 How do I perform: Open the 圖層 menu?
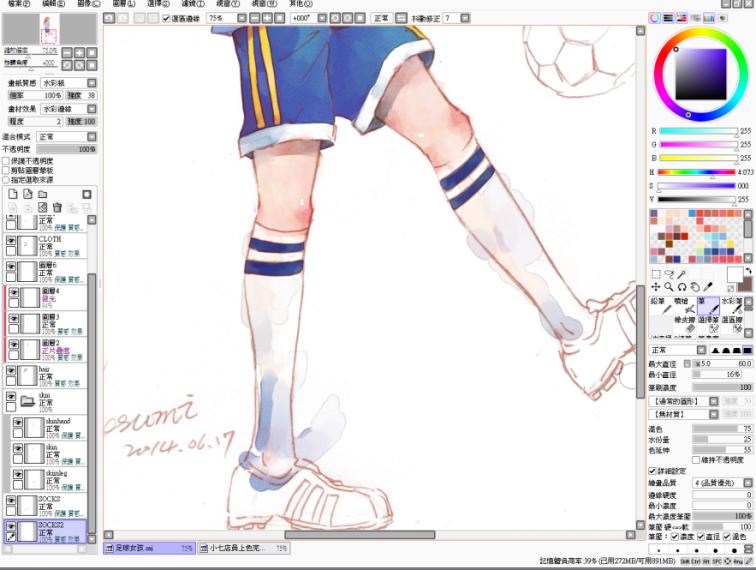click(123, 3)
